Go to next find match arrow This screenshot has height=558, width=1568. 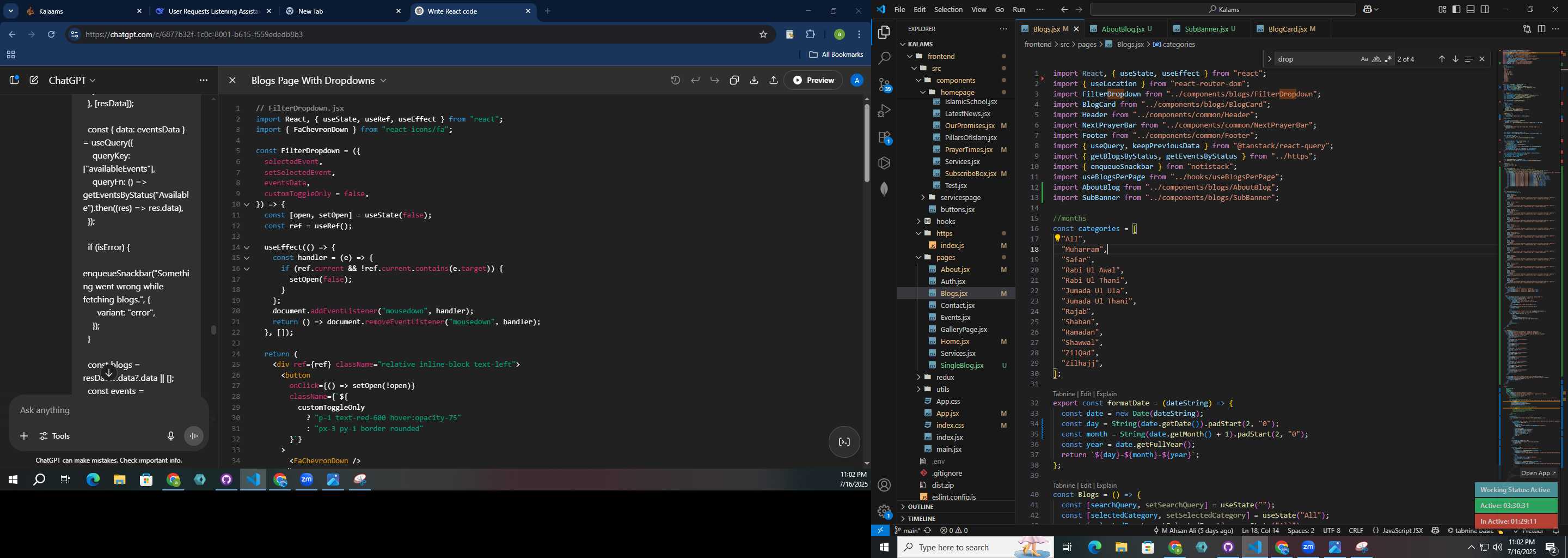(x=1455, y=59)
